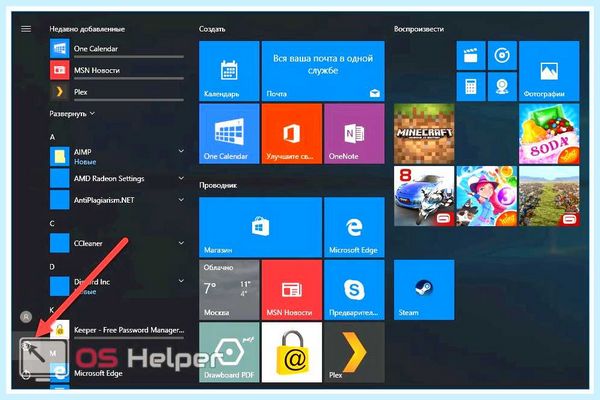600x400 pixels.
Task: Launch the Microsoft Edge tile
Action: 354,227
